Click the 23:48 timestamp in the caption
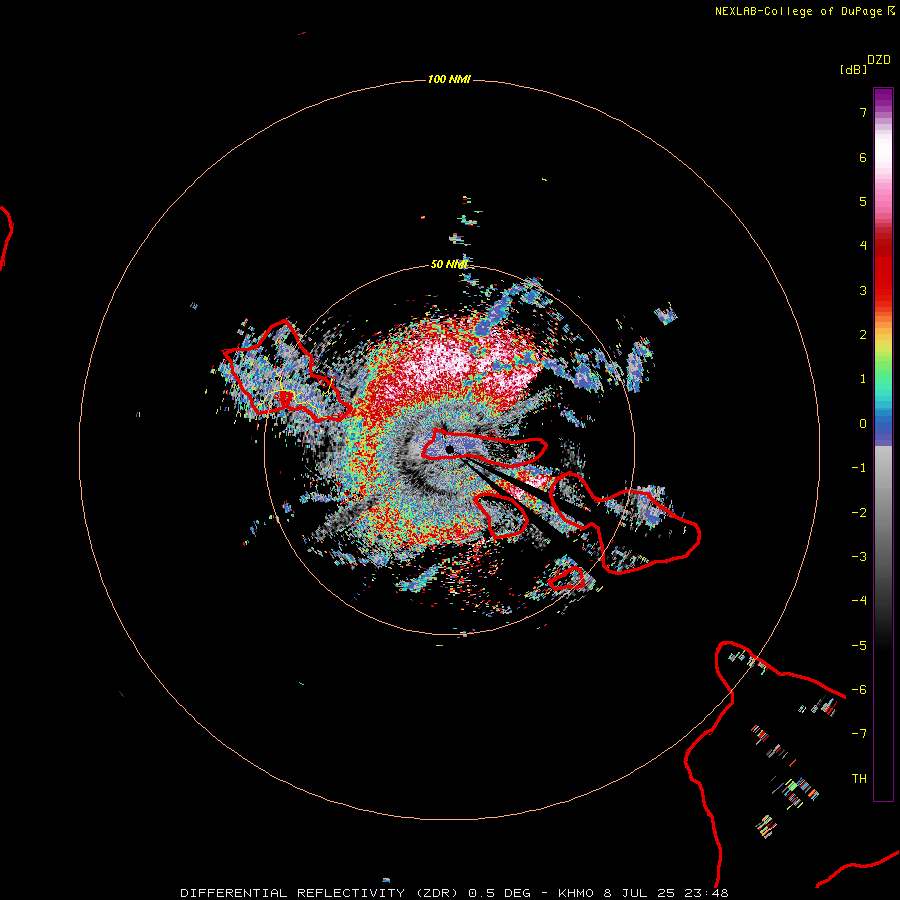The height and width of the screenshot is (900, 900). [x=705, y=893]
